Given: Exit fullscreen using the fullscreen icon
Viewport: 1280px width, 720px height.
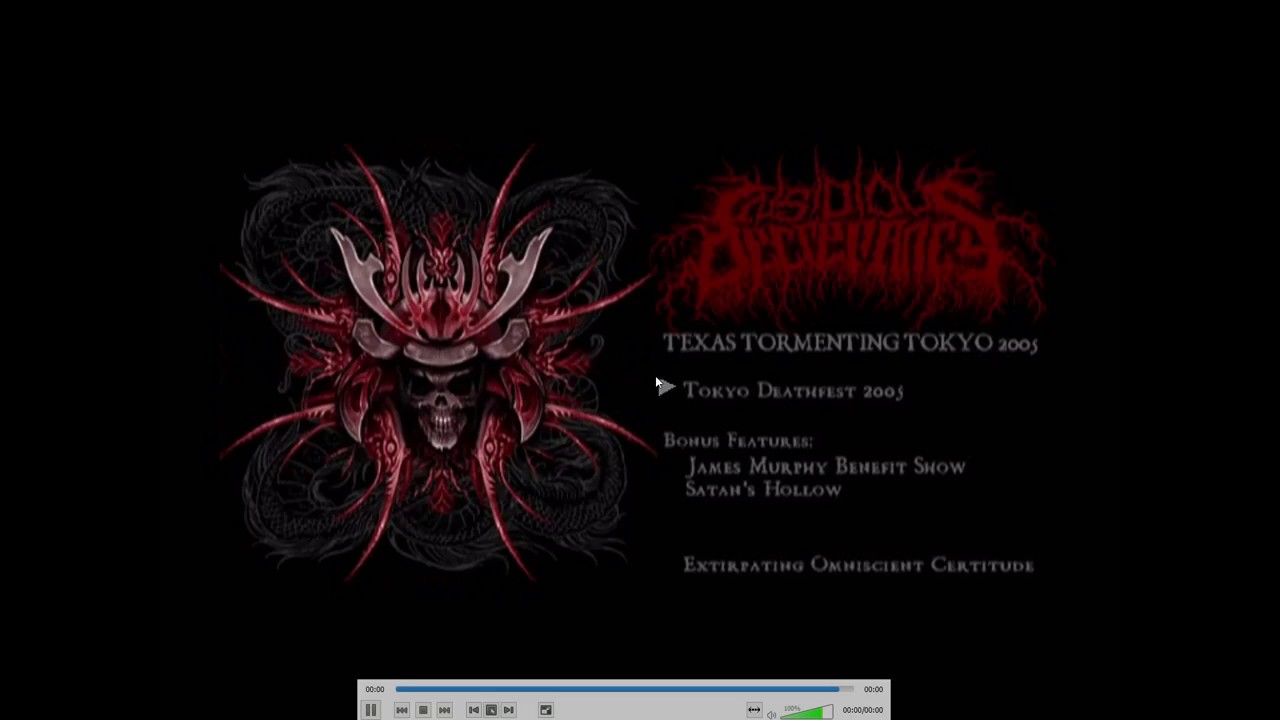Looking at the screenshot, I should [546, 710].
